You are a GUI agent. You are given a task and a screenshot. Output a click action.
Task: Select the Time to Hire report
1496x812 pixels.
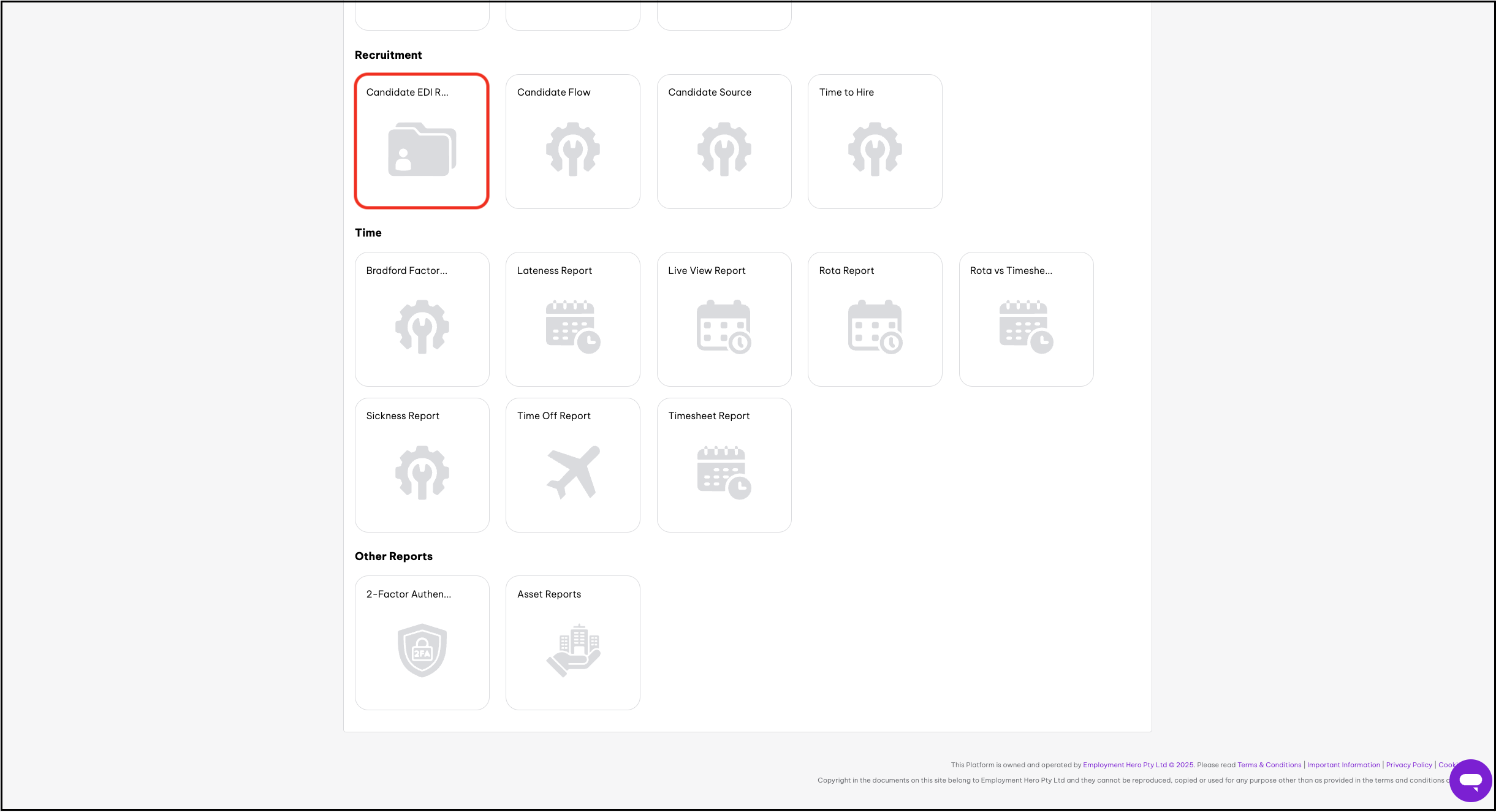[x=875, y=142]
